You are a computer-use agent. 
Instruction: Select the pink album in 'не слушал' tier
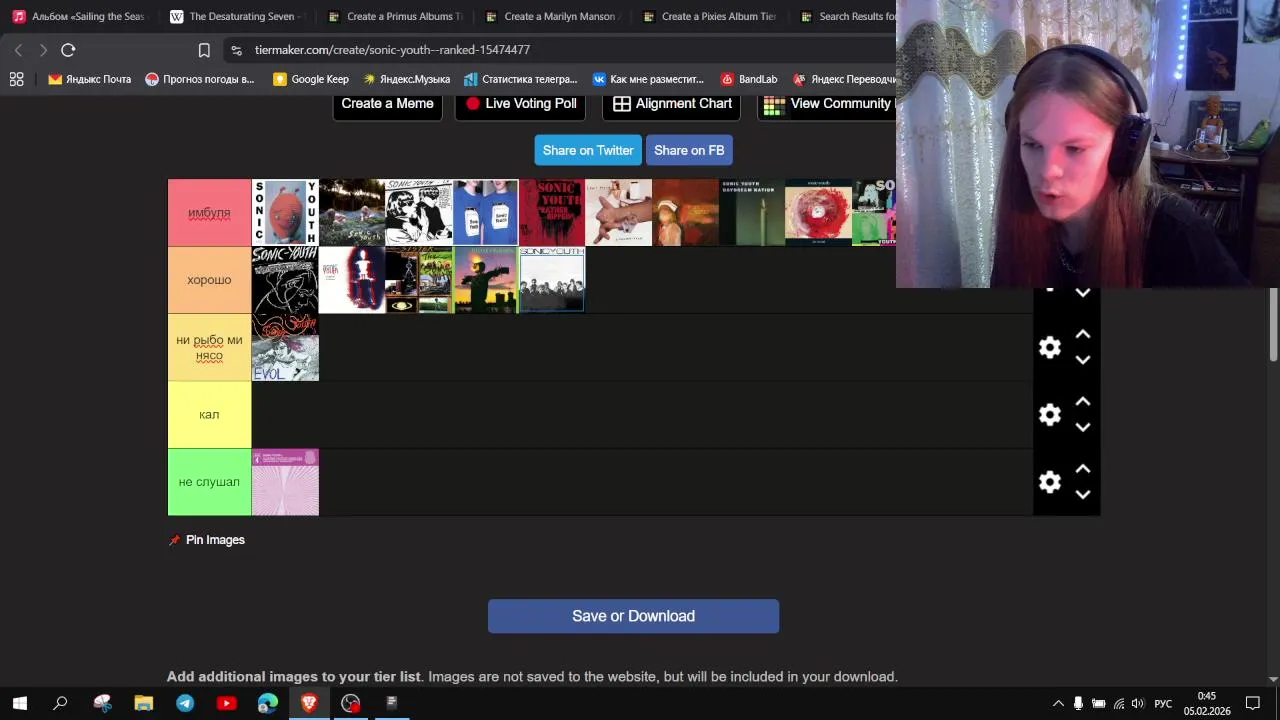pyautogui.click(x=285, y=482)
